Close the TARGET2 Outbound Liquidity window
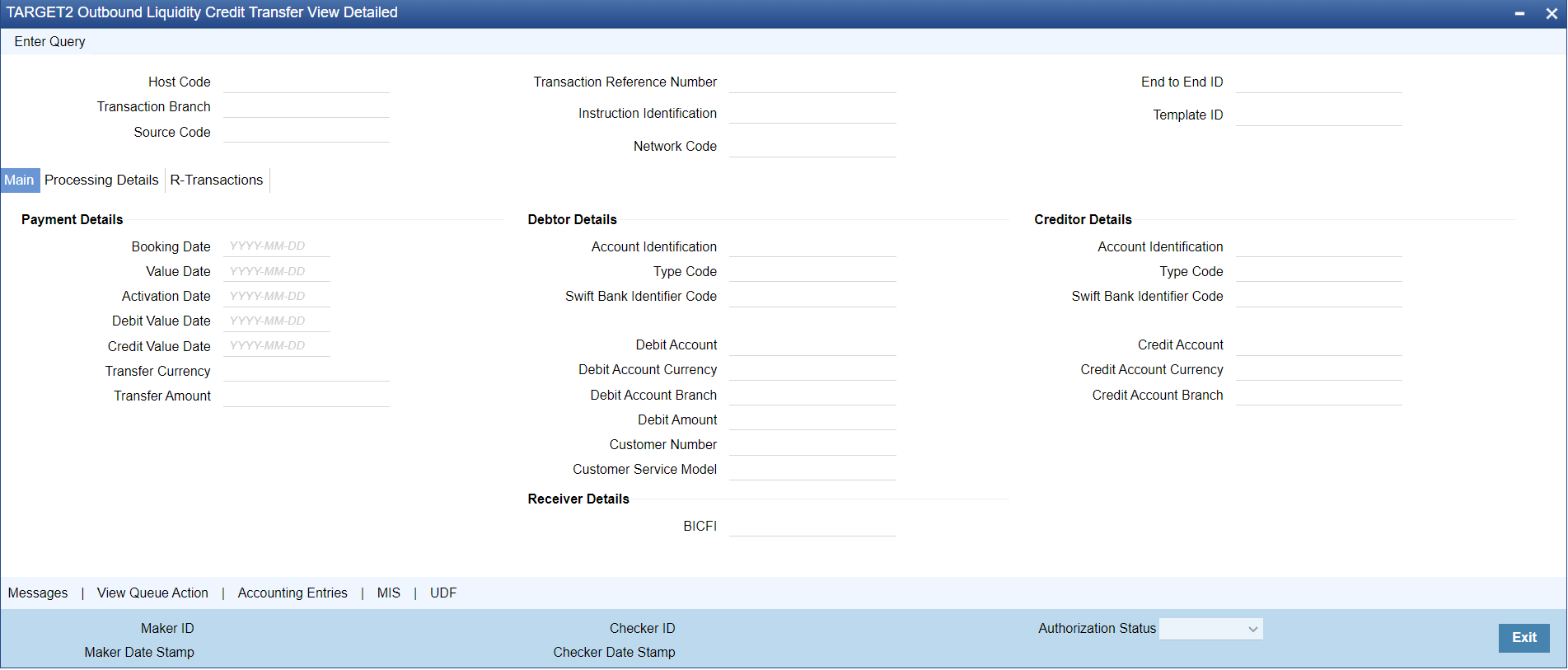Image resolution: width=1568 pixels, height=670 pixels. [x=1552, y=13]
